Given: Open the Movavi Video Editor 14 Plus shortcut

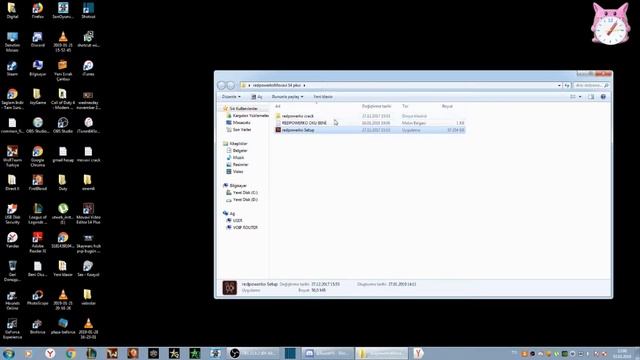Looking at the screenshot, I should pyautogui.click(x=88, y=213).
